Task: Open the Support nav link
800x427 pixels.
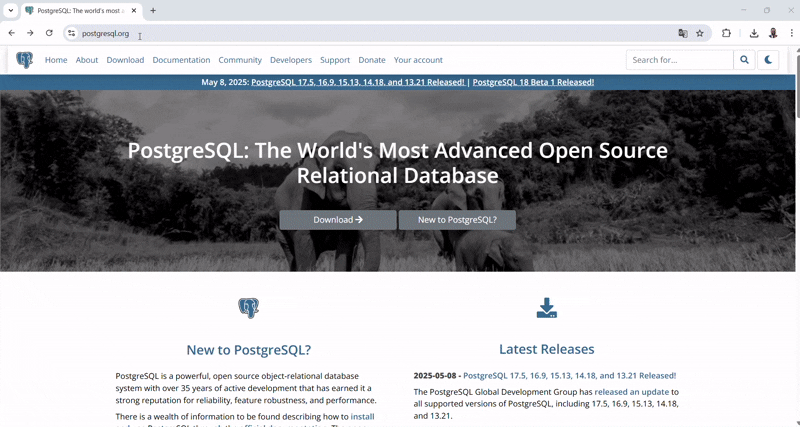Action: (x=335, y=60)
